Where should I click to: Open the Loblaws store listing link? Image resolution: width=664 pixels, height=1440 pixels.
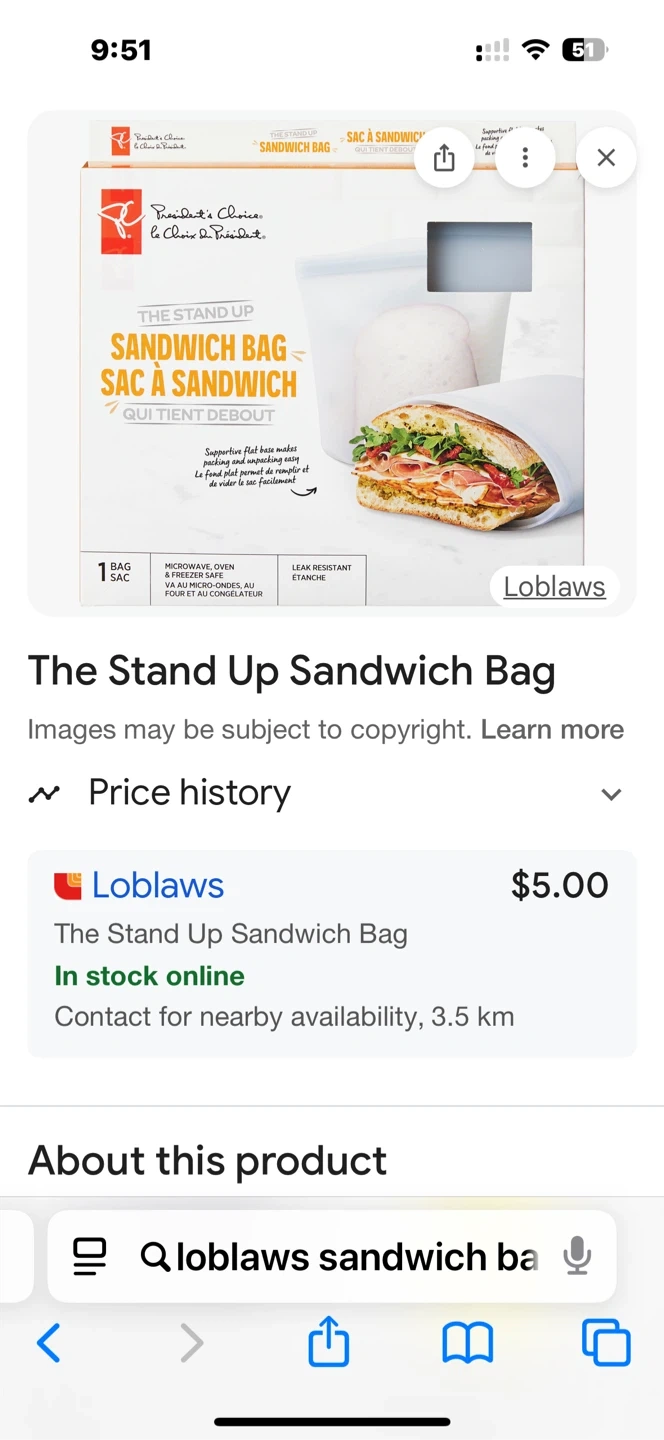pos(158,885)
